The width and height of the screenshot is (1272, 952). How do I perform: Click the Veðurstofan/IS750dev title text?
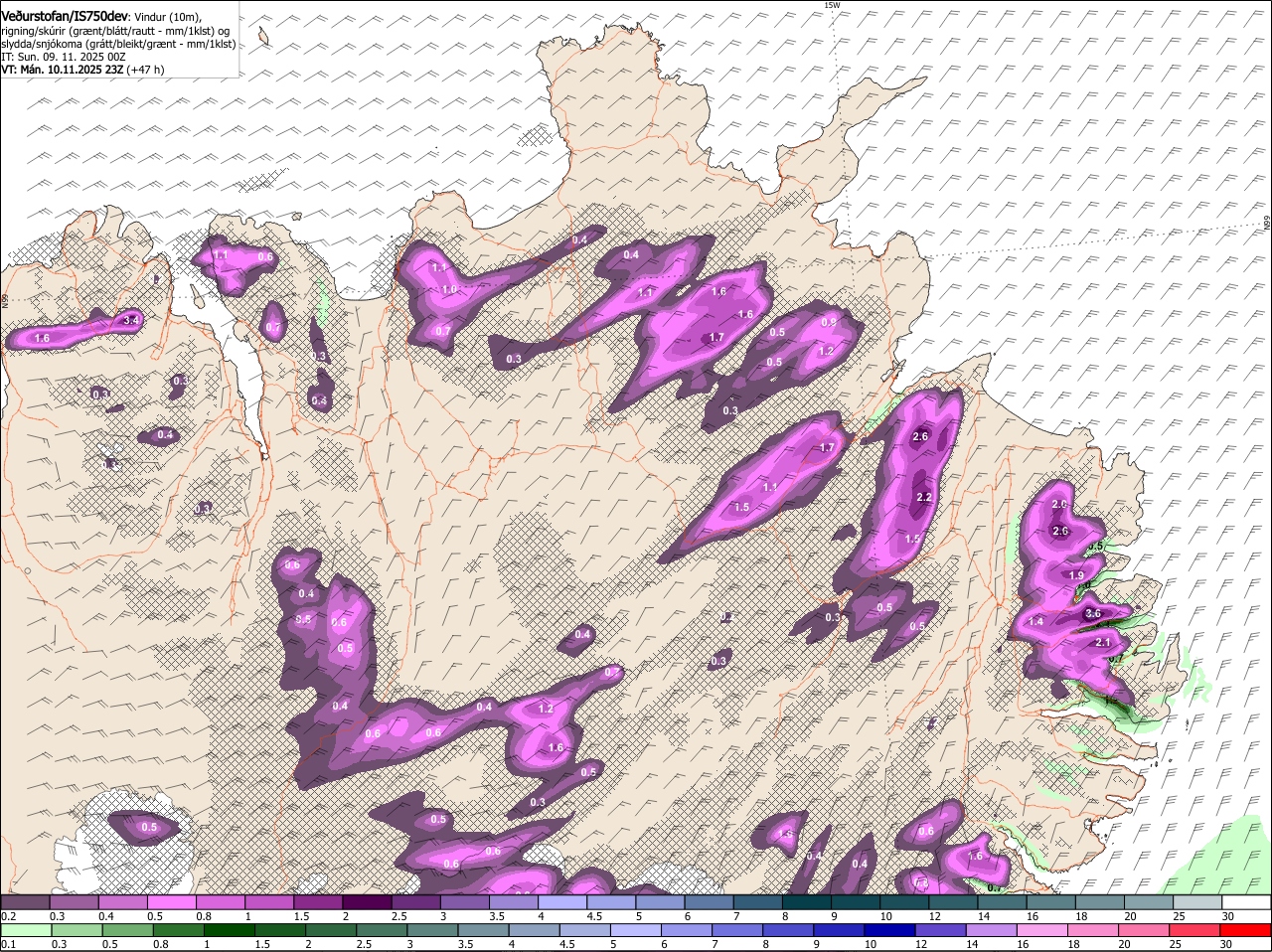(65, 17)
